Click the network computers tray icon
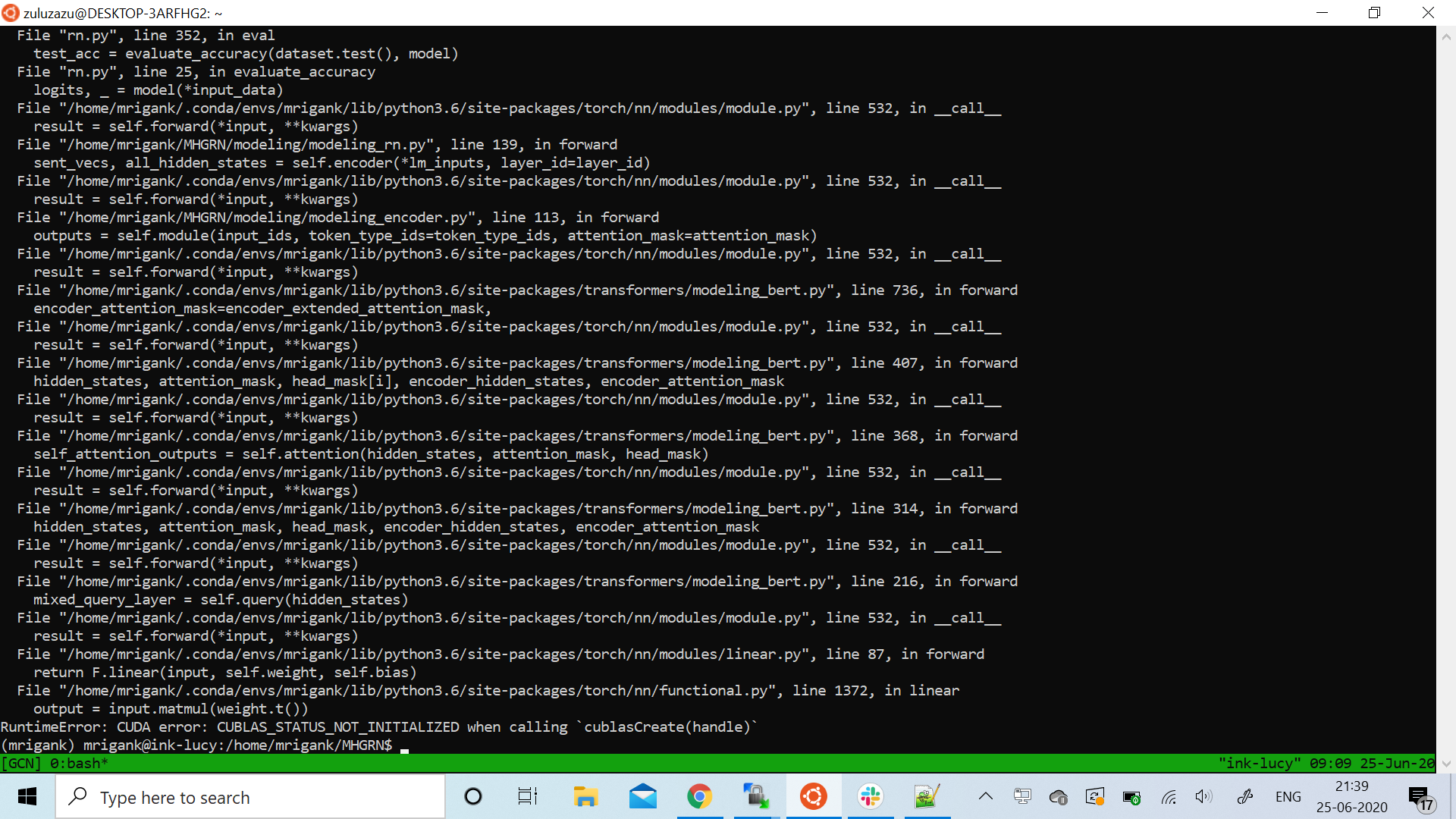The image size is (1456, 819). pos(1022,797)
